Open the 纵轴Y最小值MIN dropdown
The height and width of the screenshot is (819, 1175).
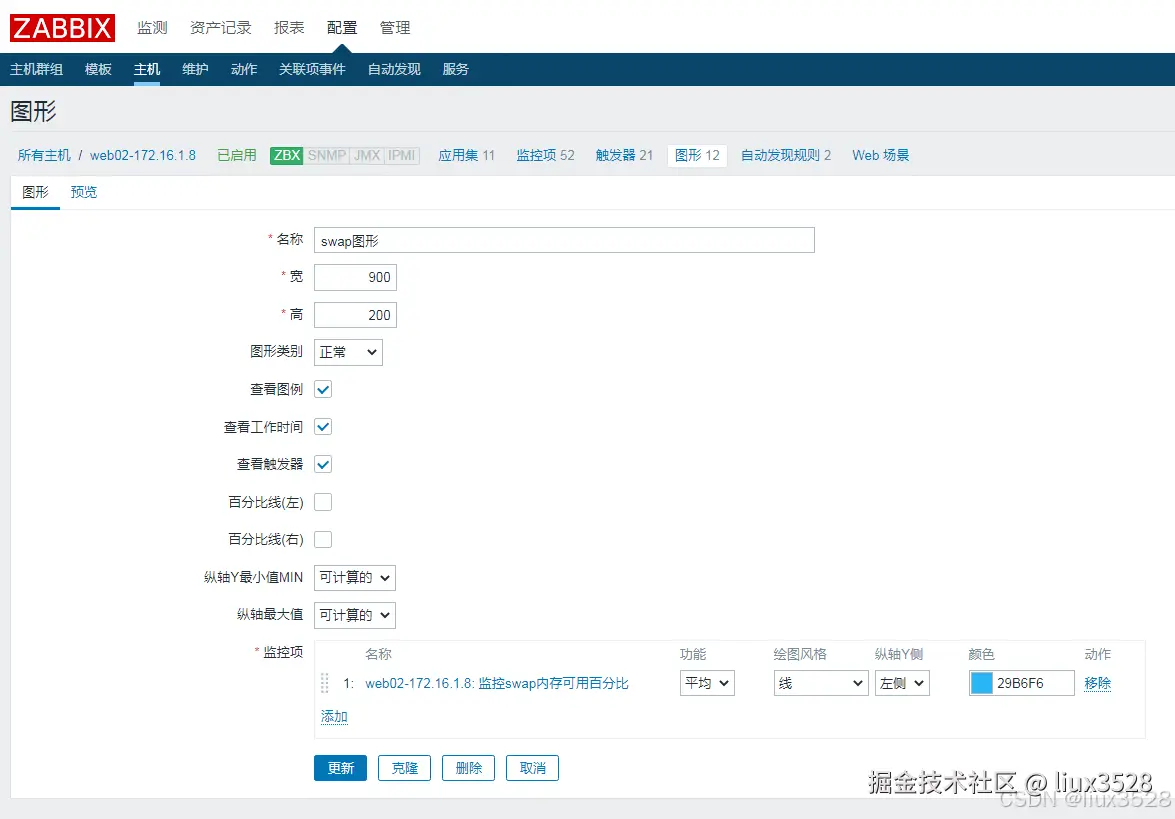tap(354, 577)
